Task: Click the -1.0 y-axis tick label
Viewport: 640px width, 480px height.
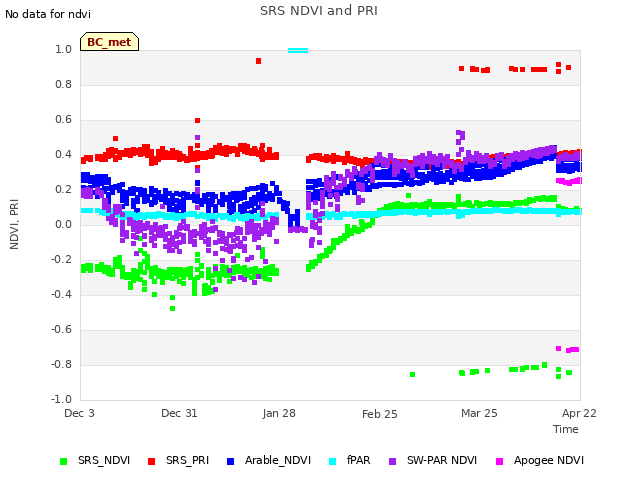Action: (61, 399)
